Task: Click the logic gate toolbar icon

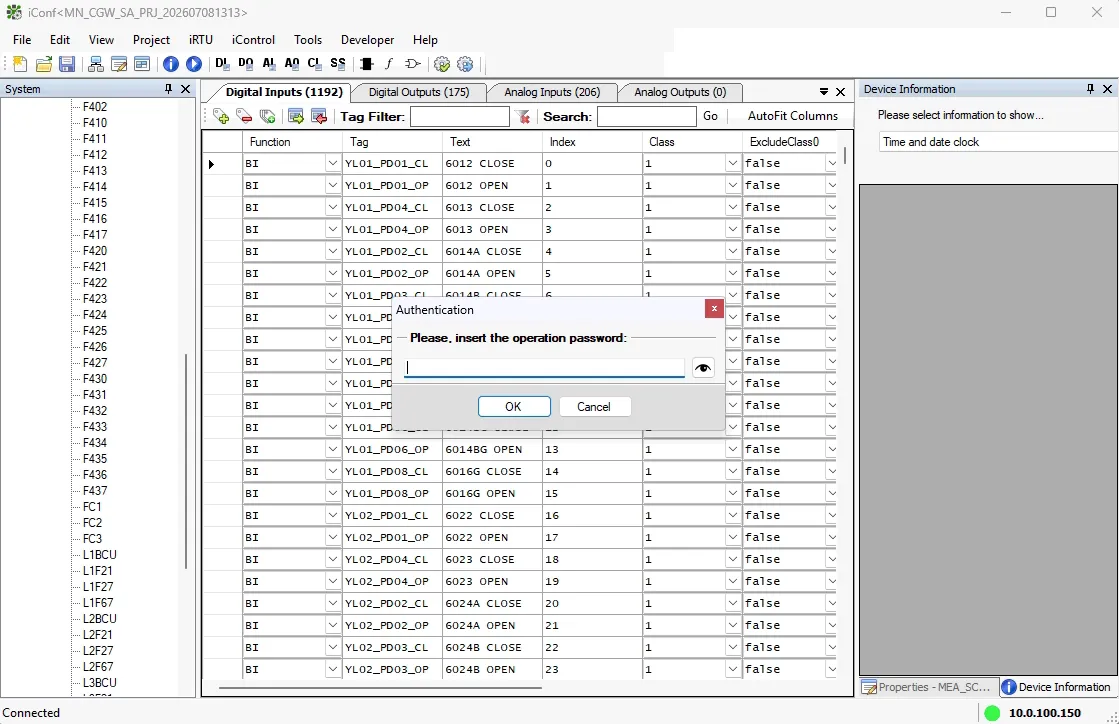Action: point(412,64)
